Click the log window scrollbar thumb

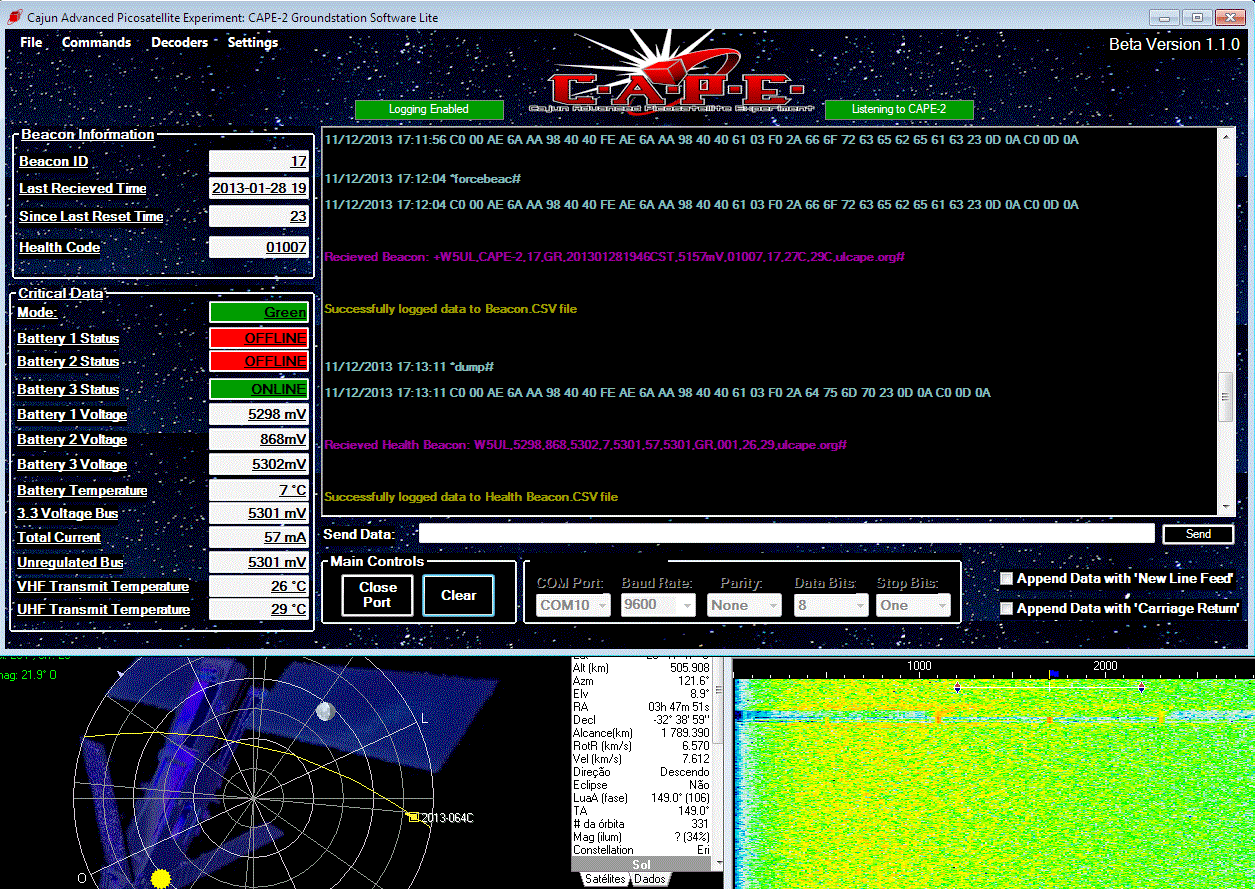tap(1226, 397)
